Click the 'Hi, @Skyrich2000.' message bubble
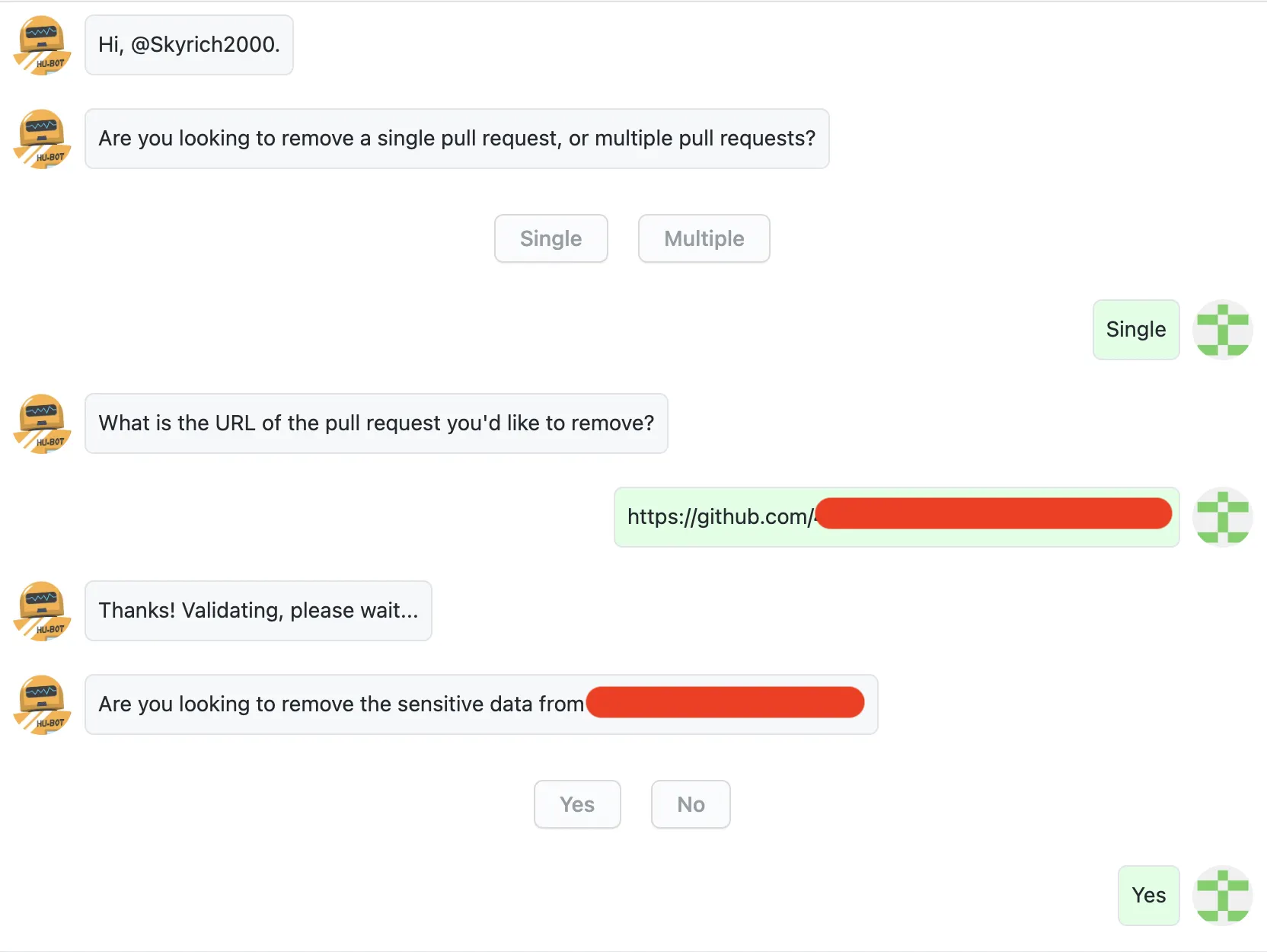The image size is (1267, 952). point(189,45)
